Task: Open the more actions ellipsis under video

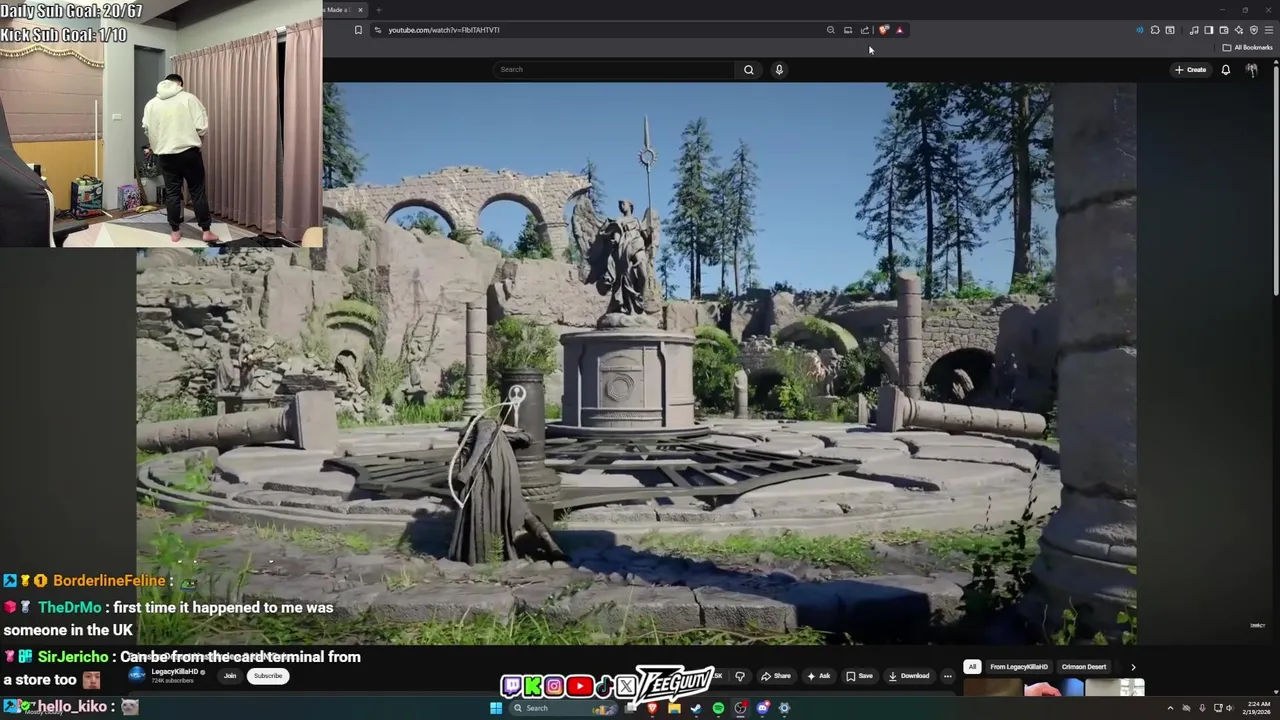Action: pos(948,676)
